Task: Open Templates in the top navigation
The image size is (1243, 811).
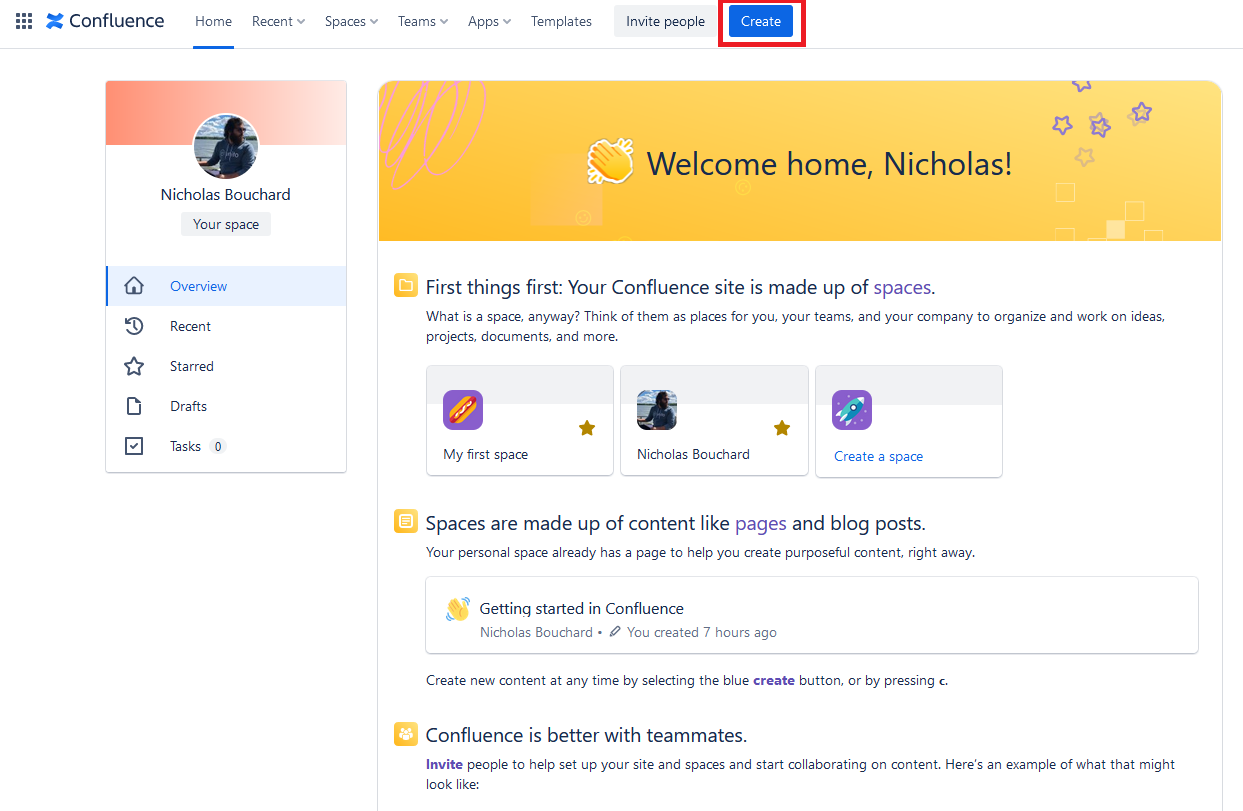Action: (x=561, y=21)
